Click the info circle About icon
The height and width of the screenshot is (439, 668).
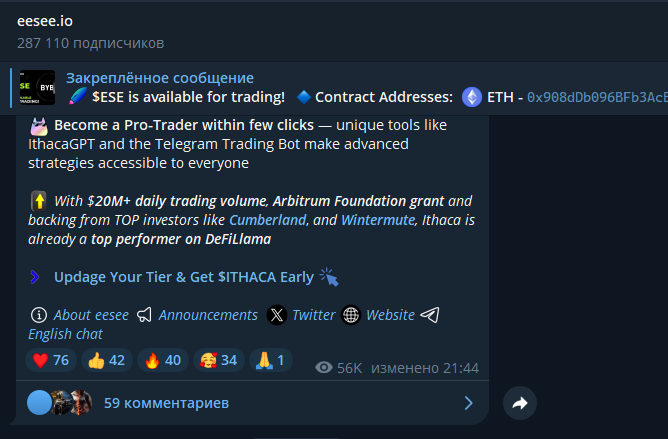39,315
